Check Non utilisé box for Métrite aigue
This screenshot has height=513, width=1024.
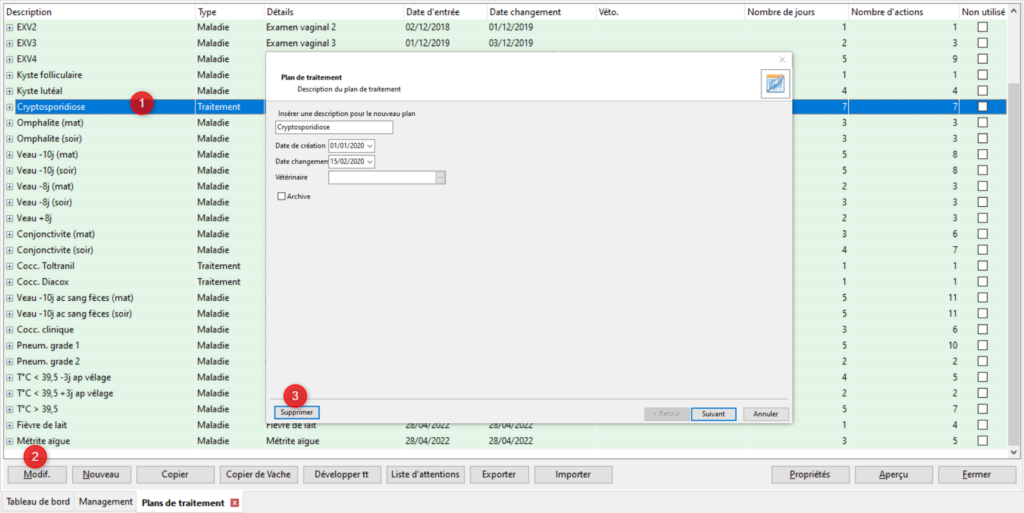pyautogui.click(x=982, y=440)
